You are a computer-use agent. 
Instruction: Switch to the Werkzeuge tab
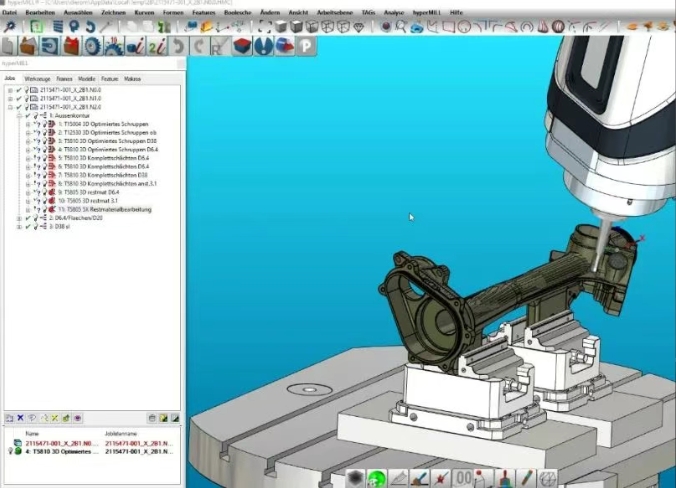coord(37,77)
